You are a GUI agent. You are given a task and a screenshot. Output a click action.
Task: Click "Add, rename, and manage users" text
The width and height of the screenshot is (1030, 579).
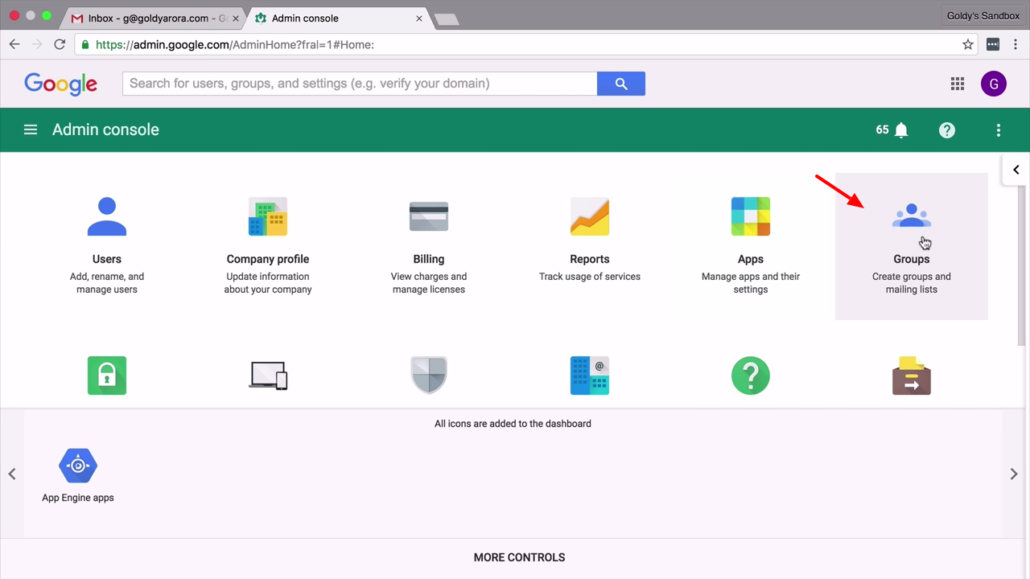coord(106,283)
